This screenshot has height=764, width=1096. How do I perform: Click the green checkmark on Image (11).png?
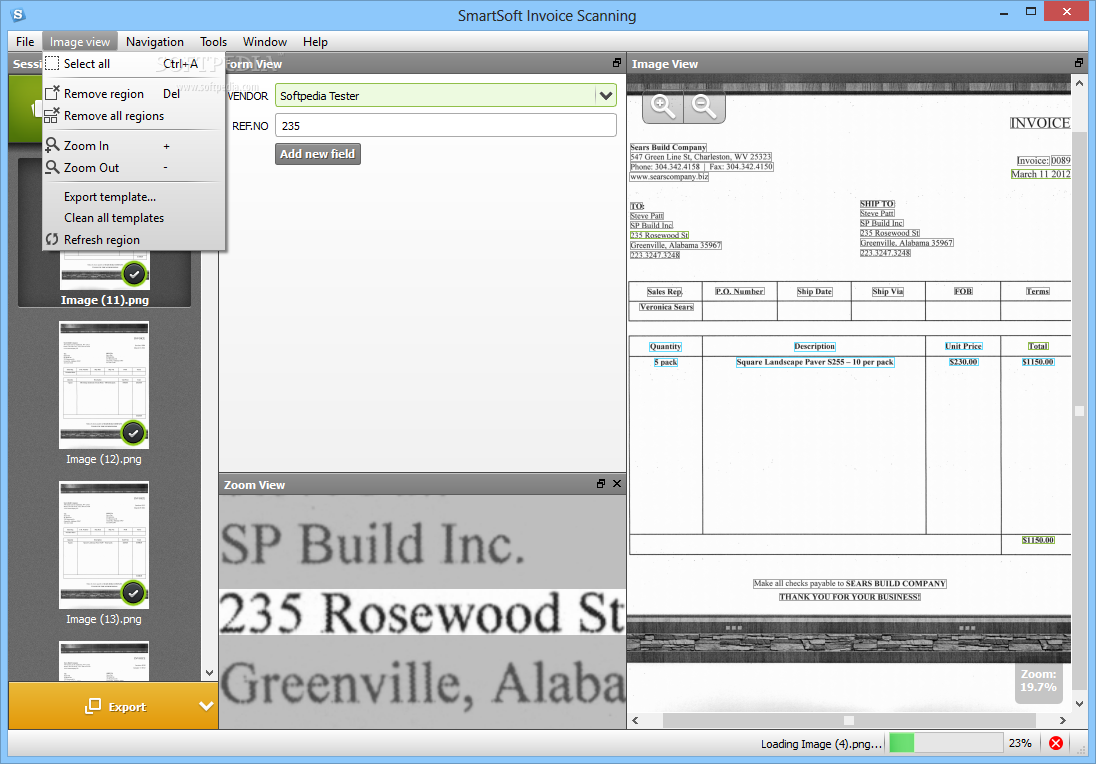point(134,274)
